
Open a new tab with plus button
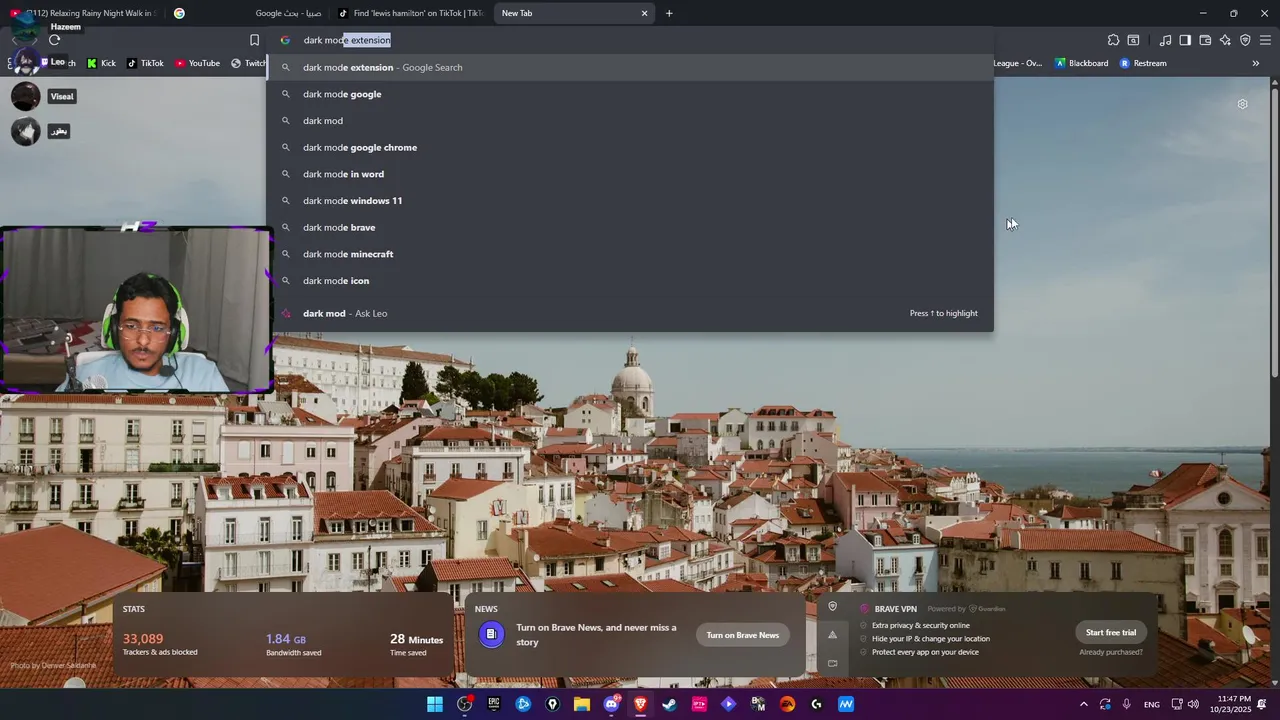pos(669,13)
